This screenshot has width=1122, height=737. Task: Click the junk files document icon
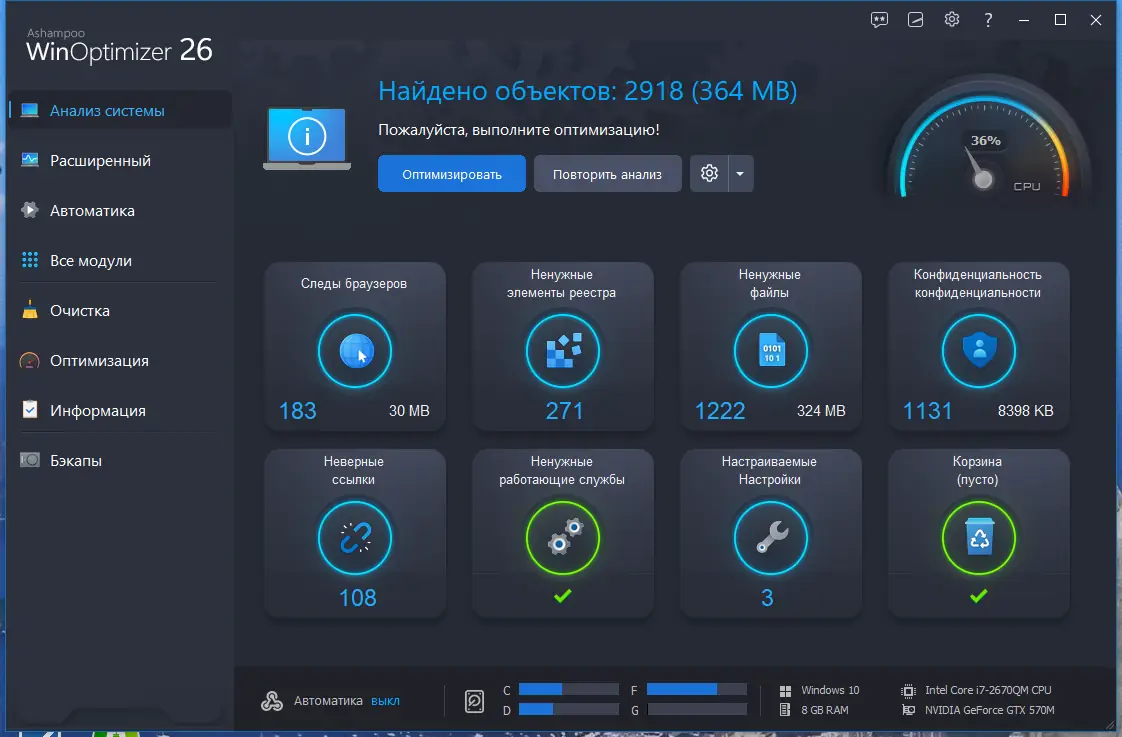pyautogui.click(x=770, y=351)
